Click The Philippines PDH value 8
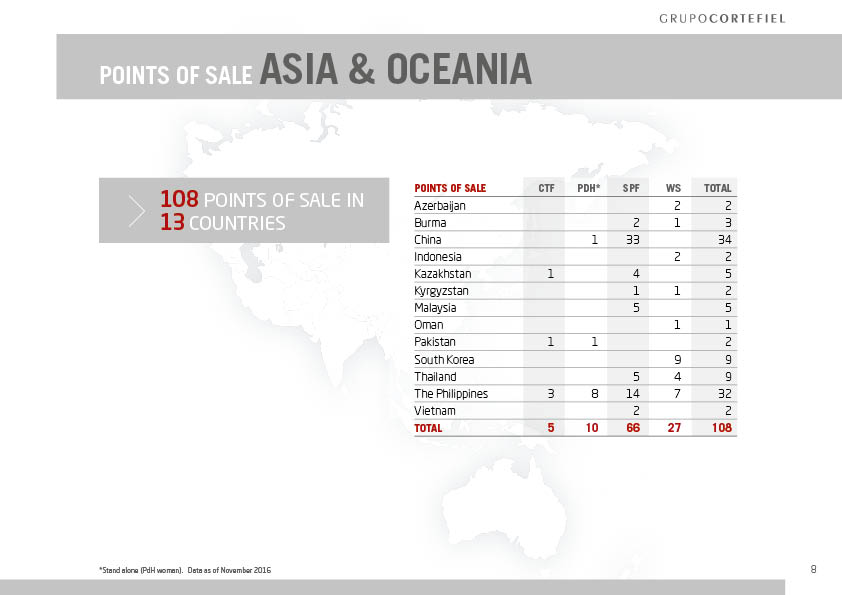This screenshot has height=595, width=842. 594,394
